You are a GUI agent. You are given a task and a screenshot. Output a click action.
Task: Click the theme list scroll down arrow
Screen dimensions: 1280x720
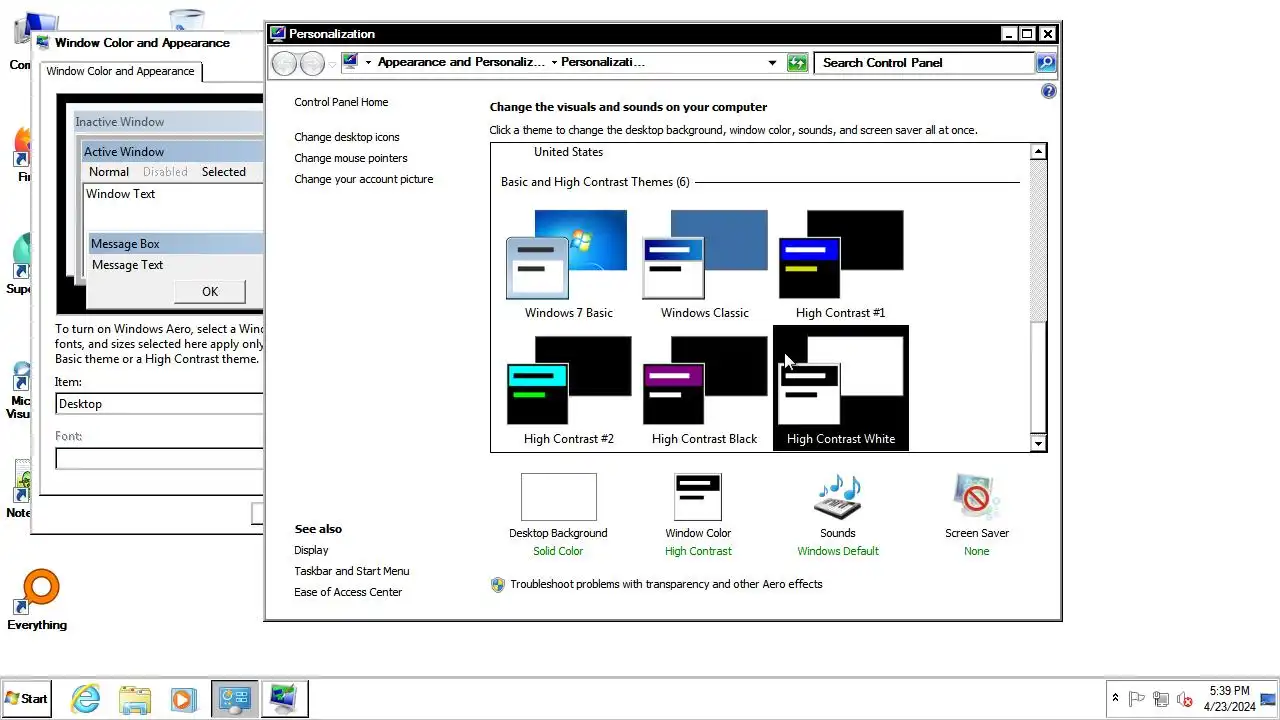[x=1038, y=443]
